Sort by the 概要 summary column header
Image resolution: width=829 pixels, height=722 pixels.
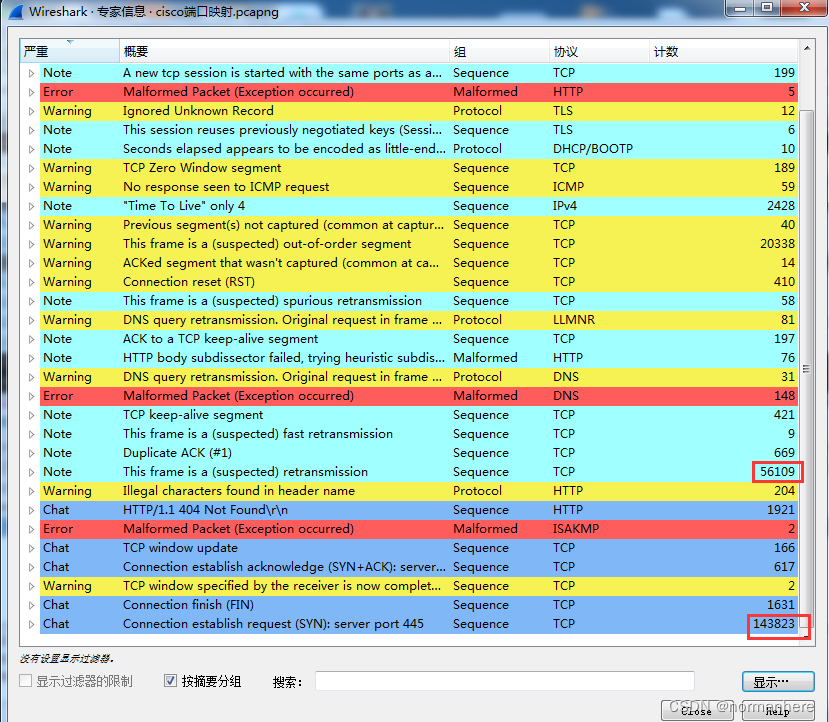click(x=284, y=51)
